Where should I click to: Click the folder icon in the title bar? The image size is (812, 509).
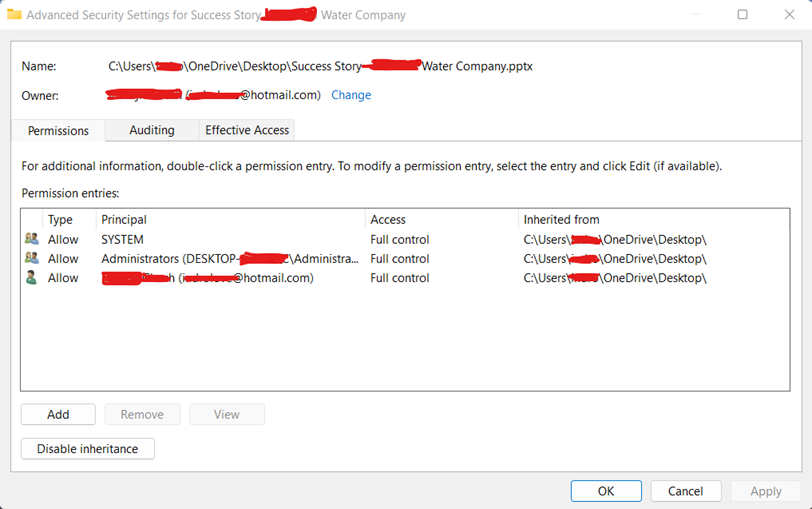tap(14, 15)
